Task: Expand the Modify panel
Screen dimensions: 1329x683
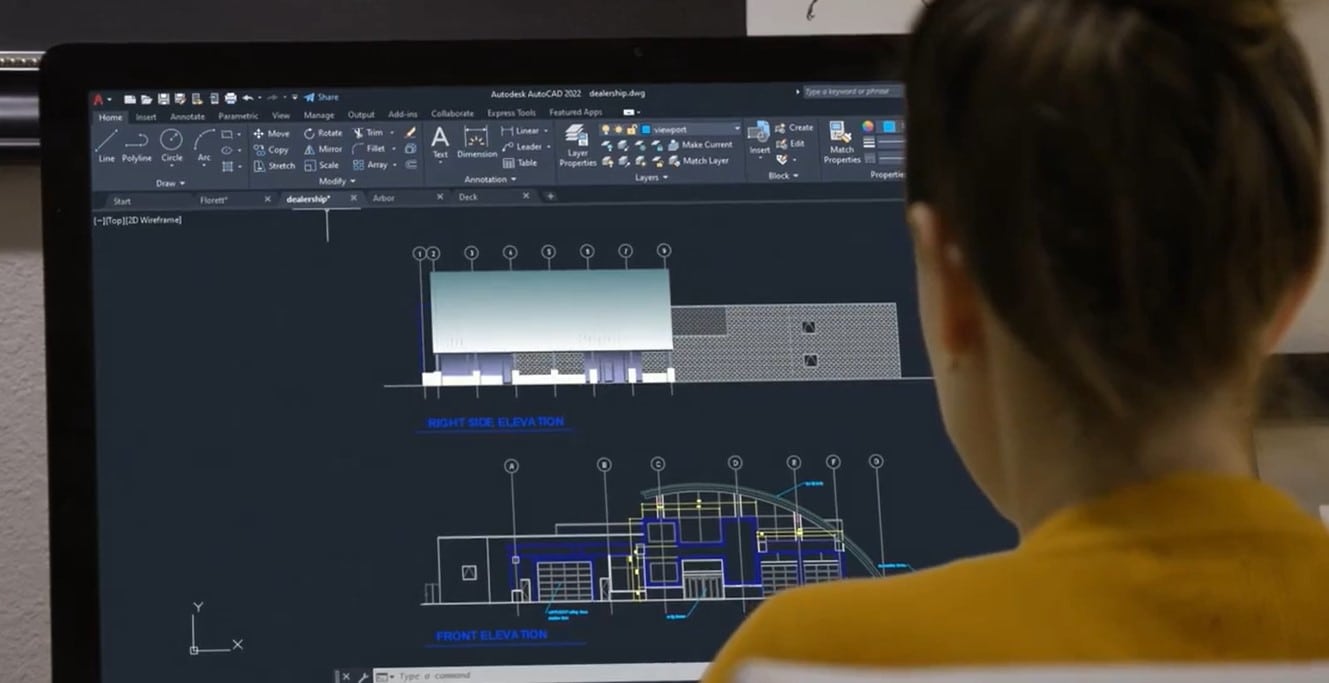Action: (x=334, y=180)
